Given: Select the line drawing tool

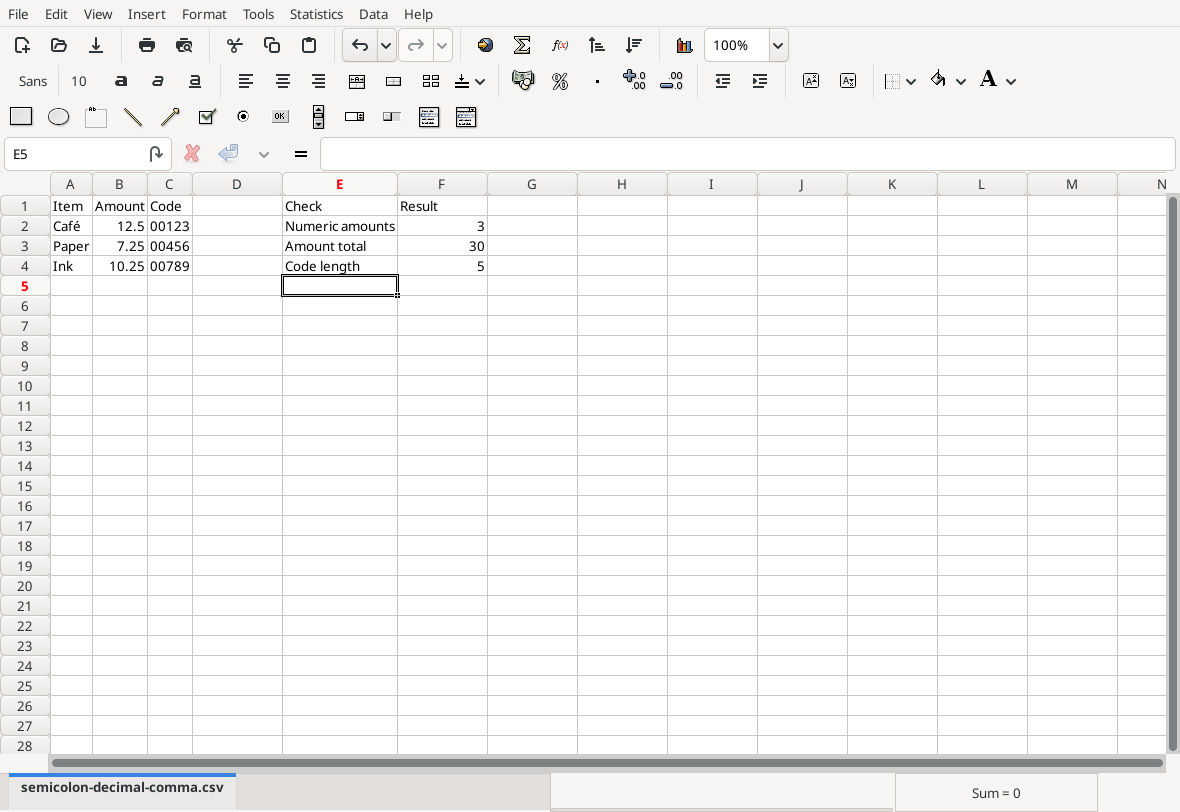Looking at the screenshot, I should pos(132,117).
